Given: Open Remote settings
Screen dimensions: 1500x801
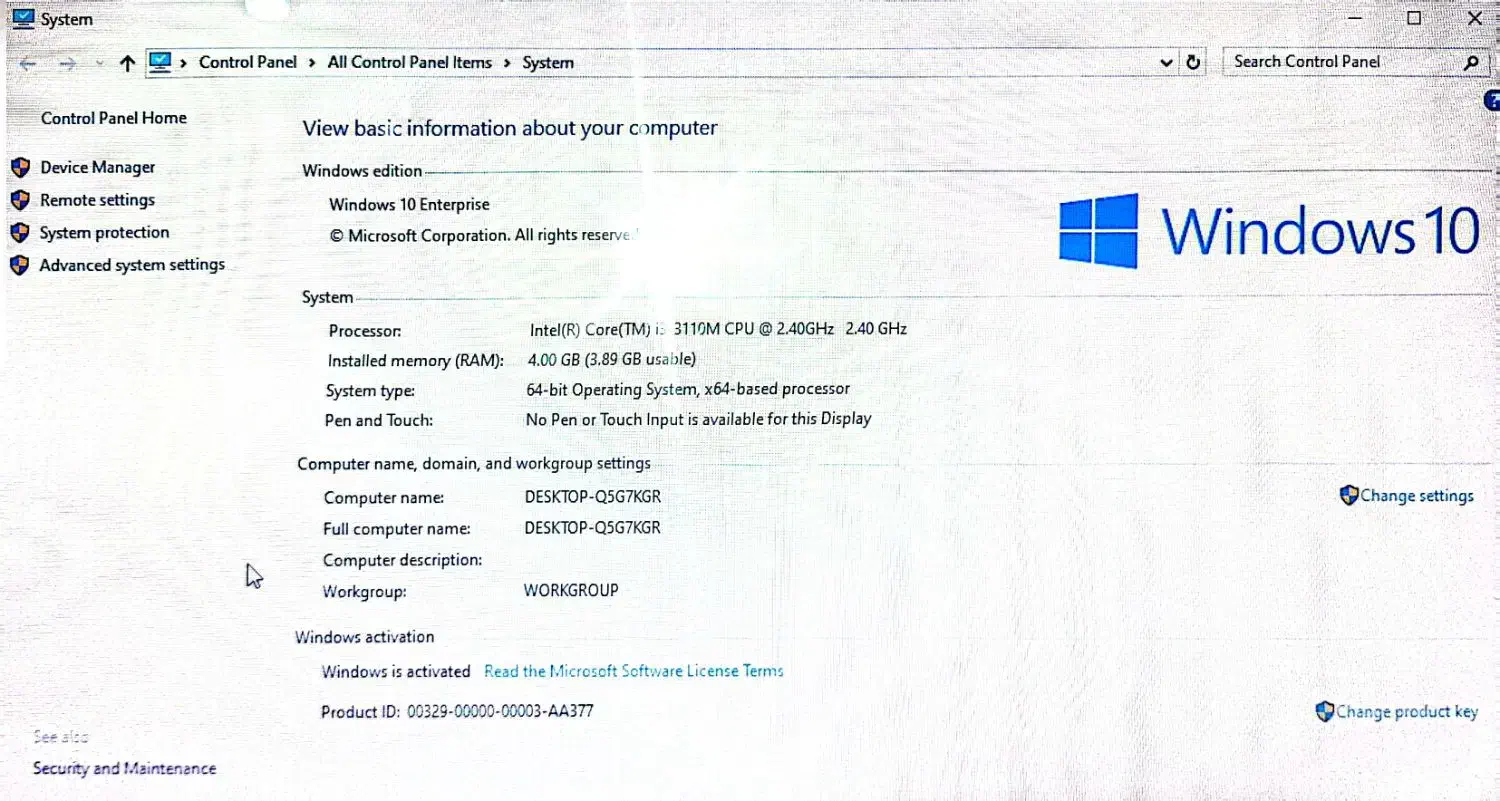Looking at the screenshot, I should click(97, 200).
